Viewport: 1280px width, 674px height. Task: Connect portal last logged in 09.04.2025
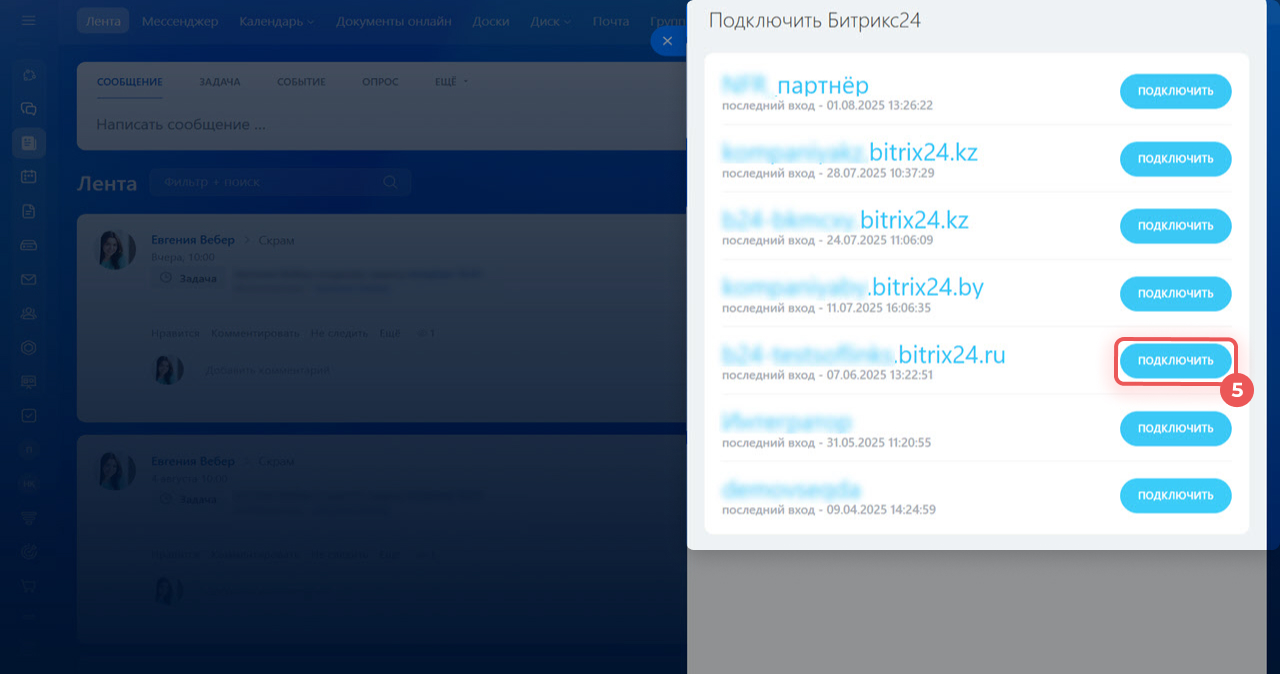click(x=1175, y=495)
